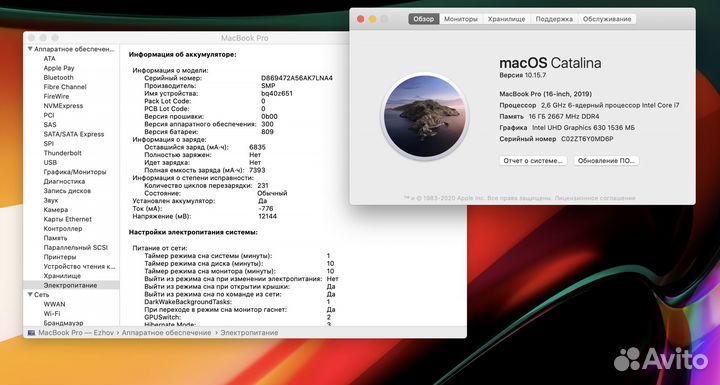This screenshot has width=720, height=385.
Task: Click the Обновление ПО button
Action: [606, 161]
